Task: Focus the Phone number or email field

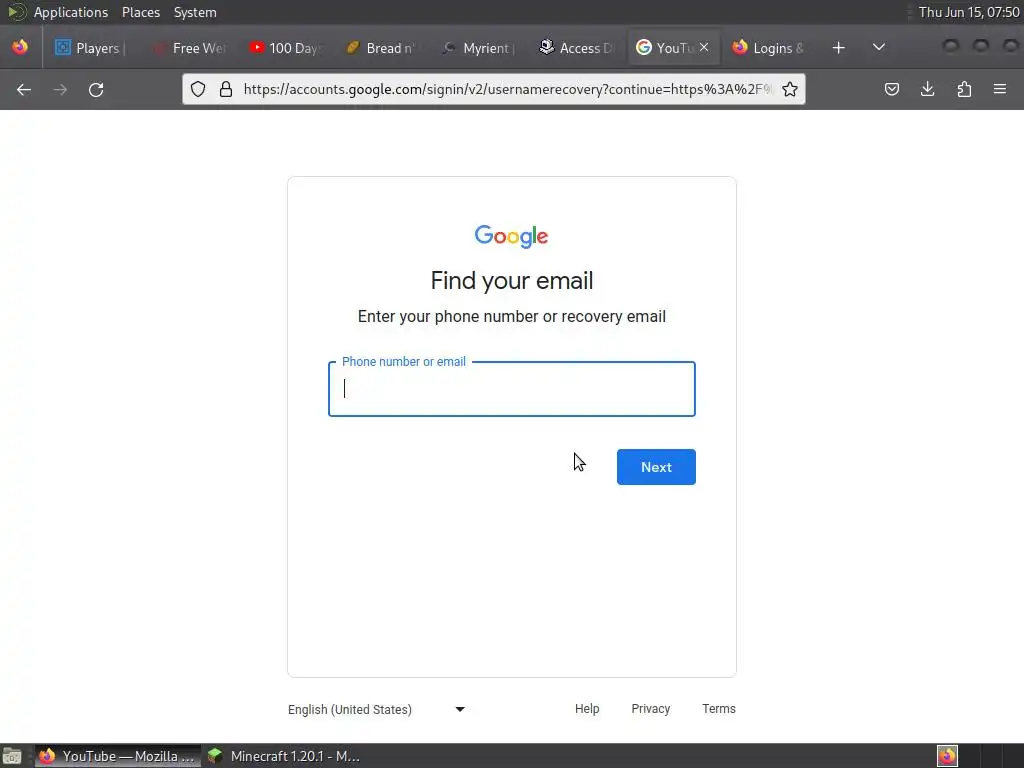Action: pyautogui.click(x=512, y=389)
